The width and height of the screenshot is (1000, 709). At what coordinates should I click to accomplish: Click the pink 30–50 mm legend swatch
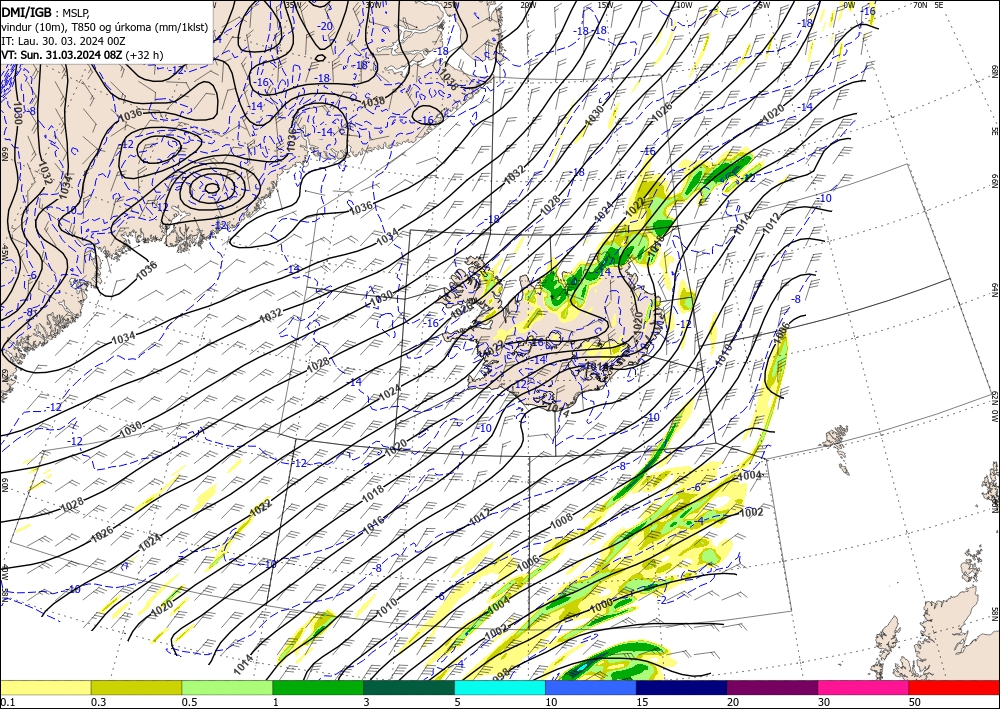[864, 687]
